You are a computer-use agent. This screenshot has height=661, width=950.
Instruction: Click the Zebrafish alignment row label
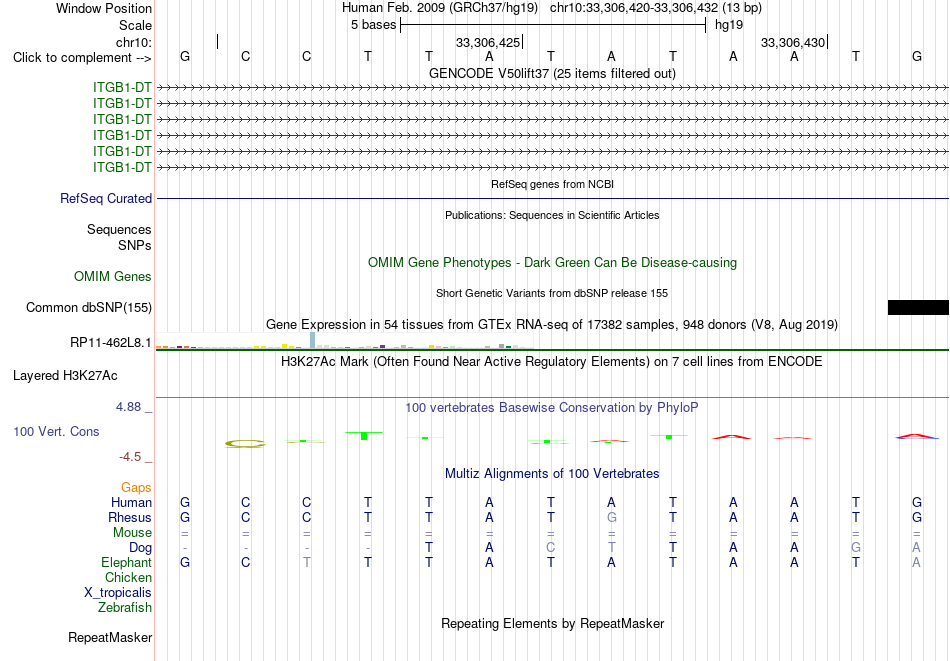(x=125, y=608)
